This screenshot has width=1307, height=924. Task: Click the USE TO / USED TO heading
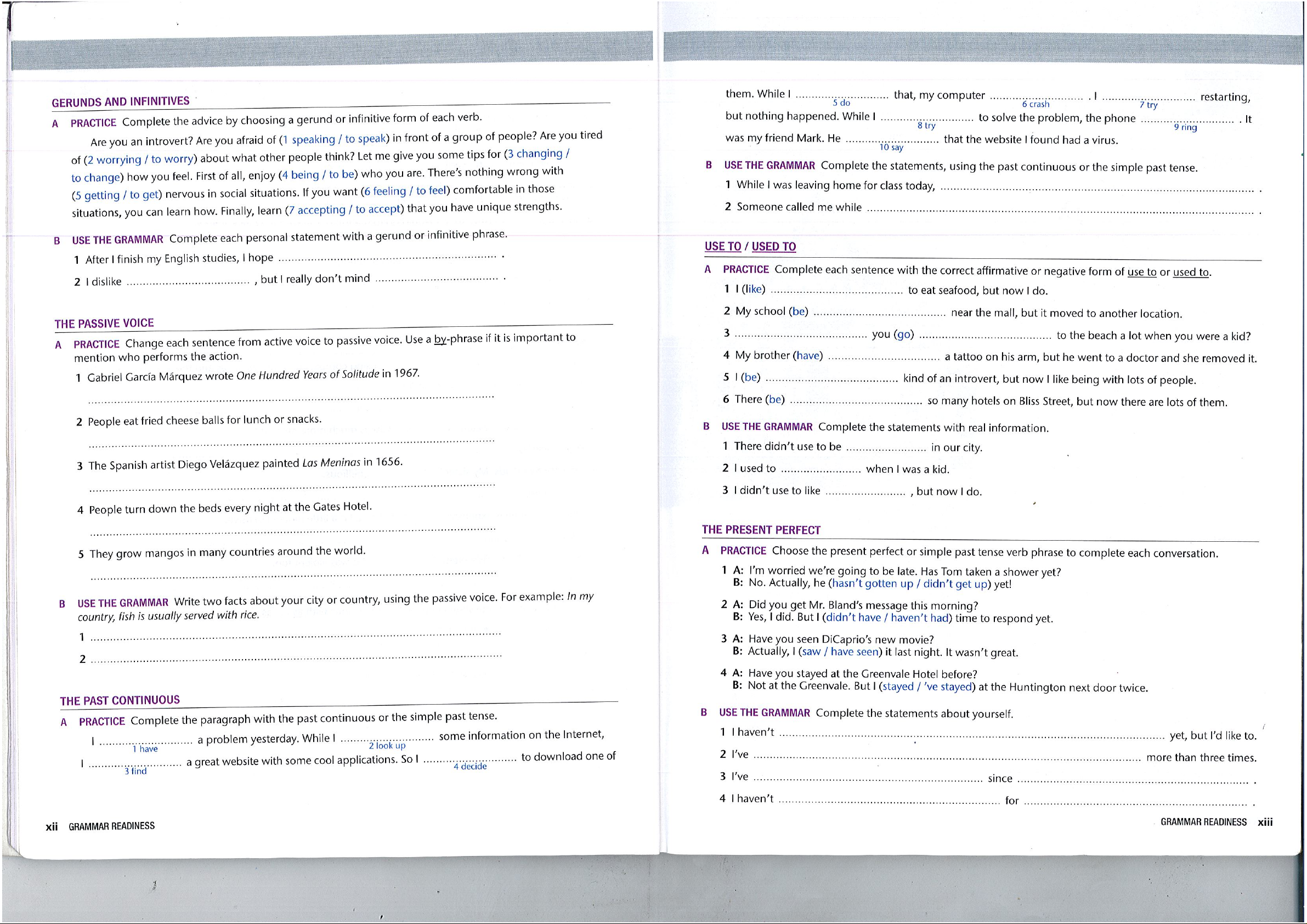point(750,247)
